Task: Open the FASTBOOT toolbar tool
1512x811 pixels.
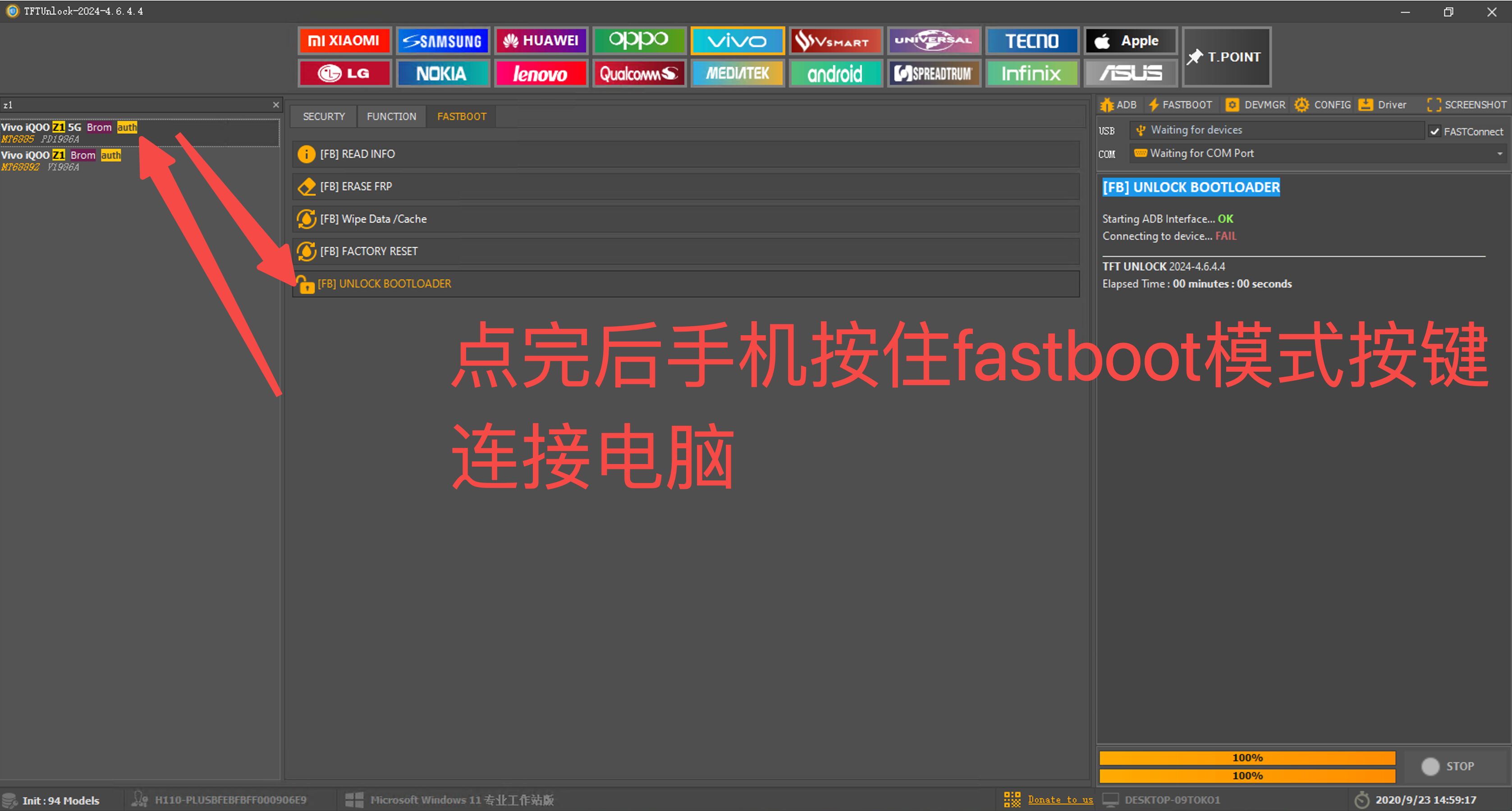Action: [x=1180, y=105]
